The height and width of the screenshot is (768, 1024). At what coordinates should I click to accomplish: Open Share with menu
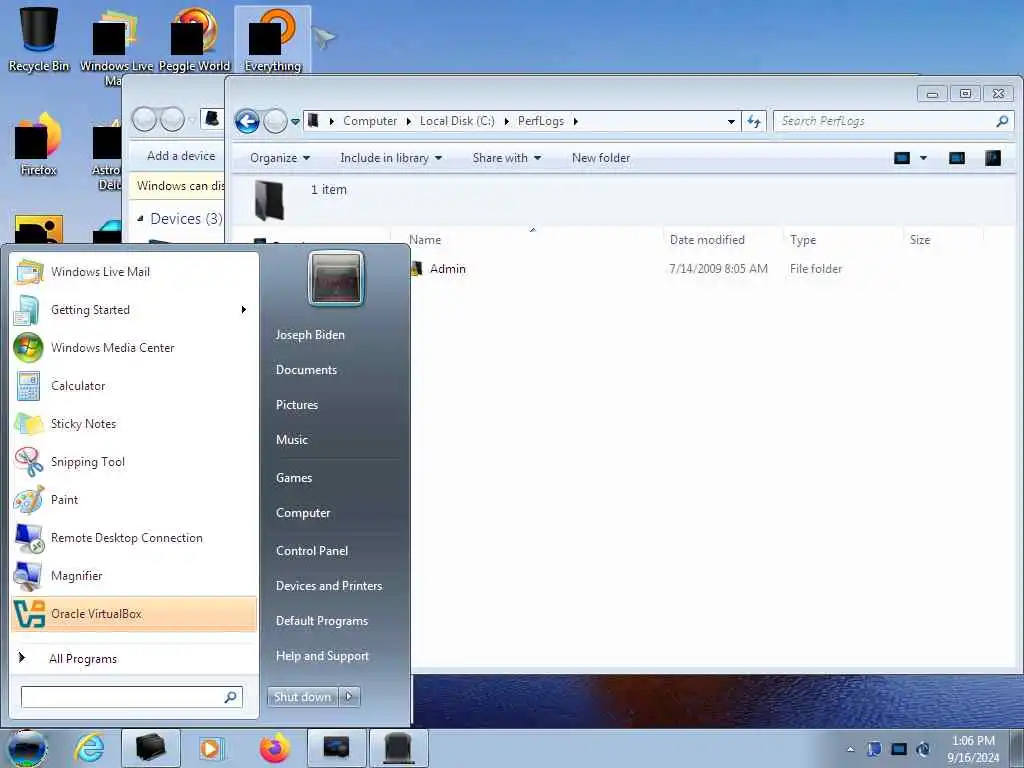click(507, 158)
